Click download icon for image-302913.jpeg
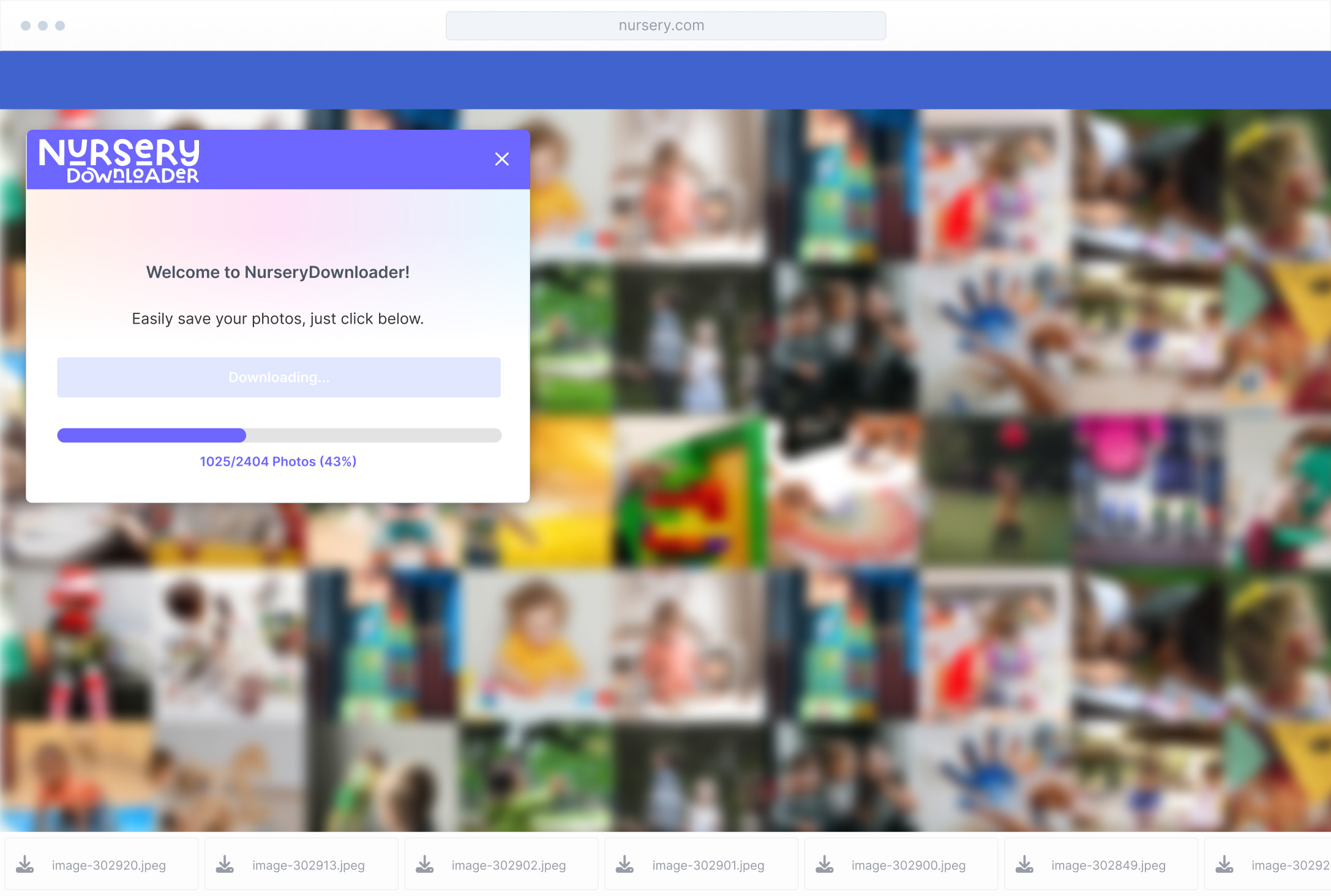The height and width of the screenshot is (896, 1331). 225,864
